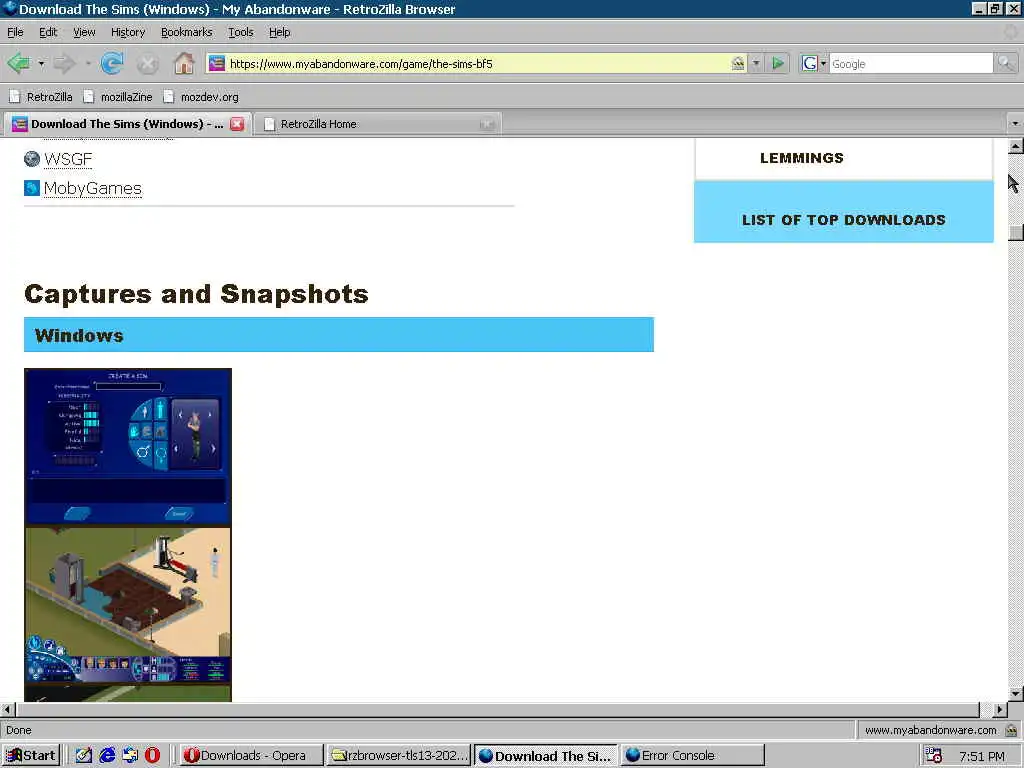Screen dimensions: 1024x768
Task: Click the status bar security lock icon
Action: pos(1011,730)
